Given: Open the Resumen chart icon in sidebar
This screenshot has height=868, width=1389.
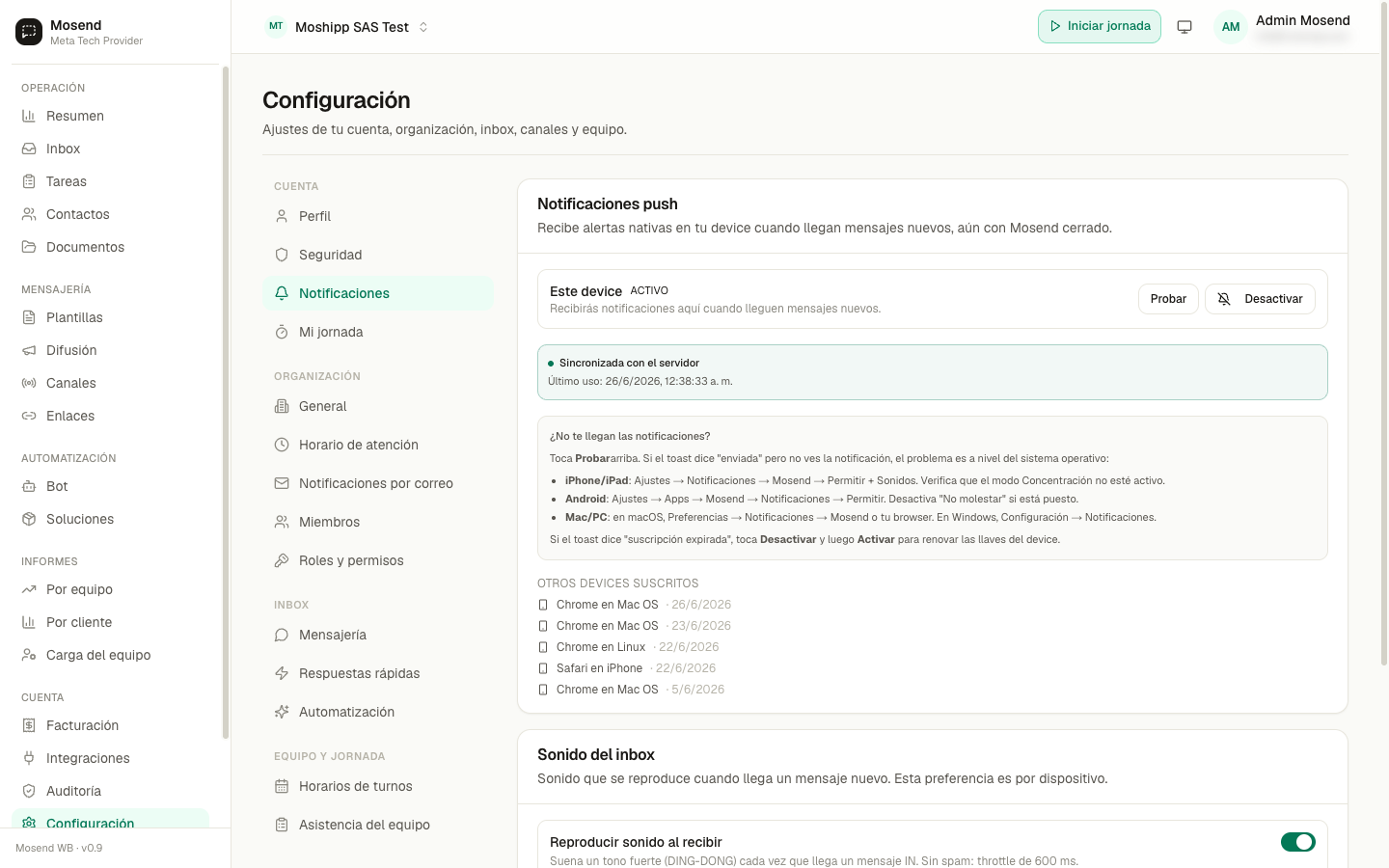Looking at the screenshot, I should [29, 116].
